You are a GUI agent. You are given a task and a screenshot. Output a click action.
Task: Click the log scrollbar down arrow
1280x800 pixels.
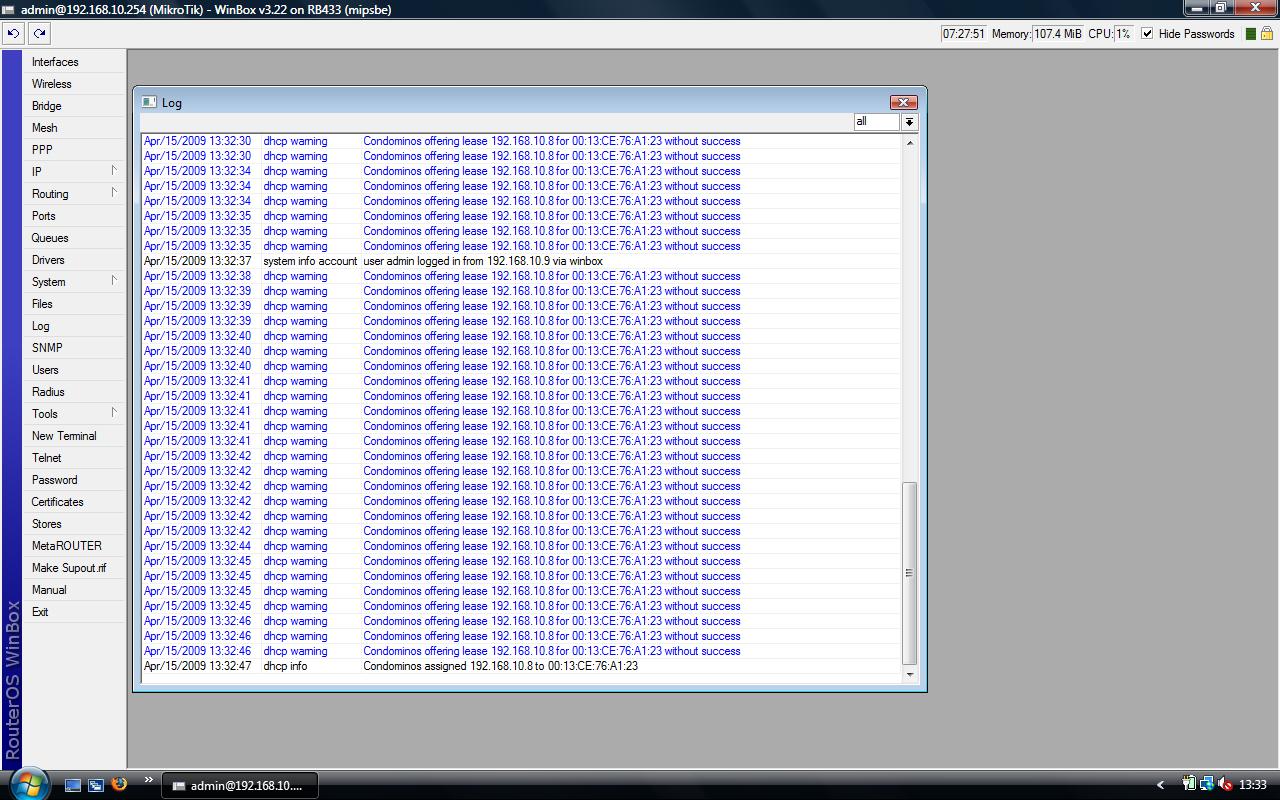pos(910,674)
